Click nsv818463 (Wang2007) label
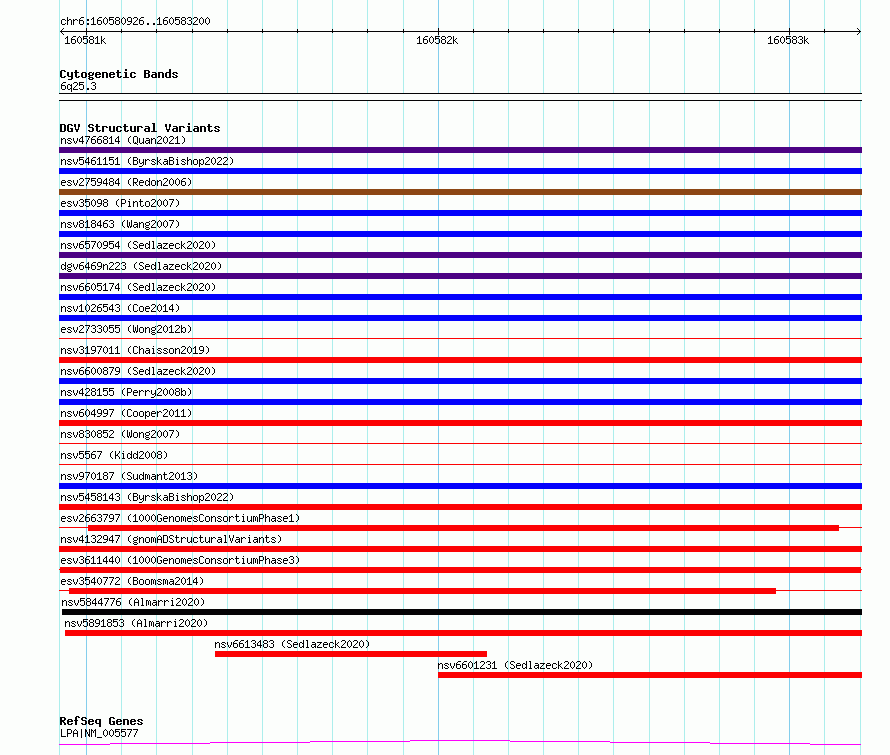This screenshot has width=890, height=755. (x=120, y=224)
